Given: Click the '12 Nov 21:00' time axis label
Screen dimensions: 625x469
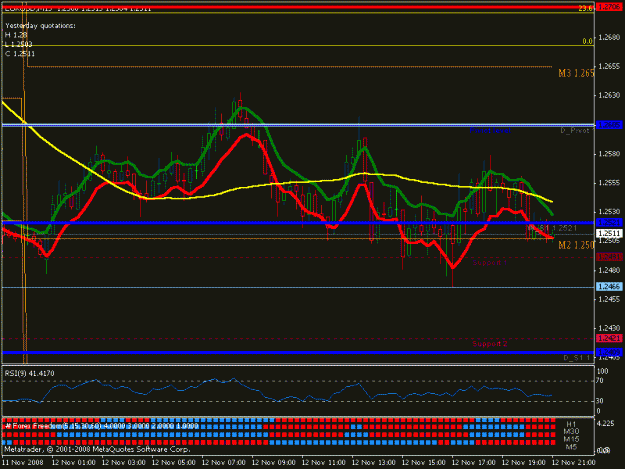Looking at the screenshot, I should (x=574, y=463).
